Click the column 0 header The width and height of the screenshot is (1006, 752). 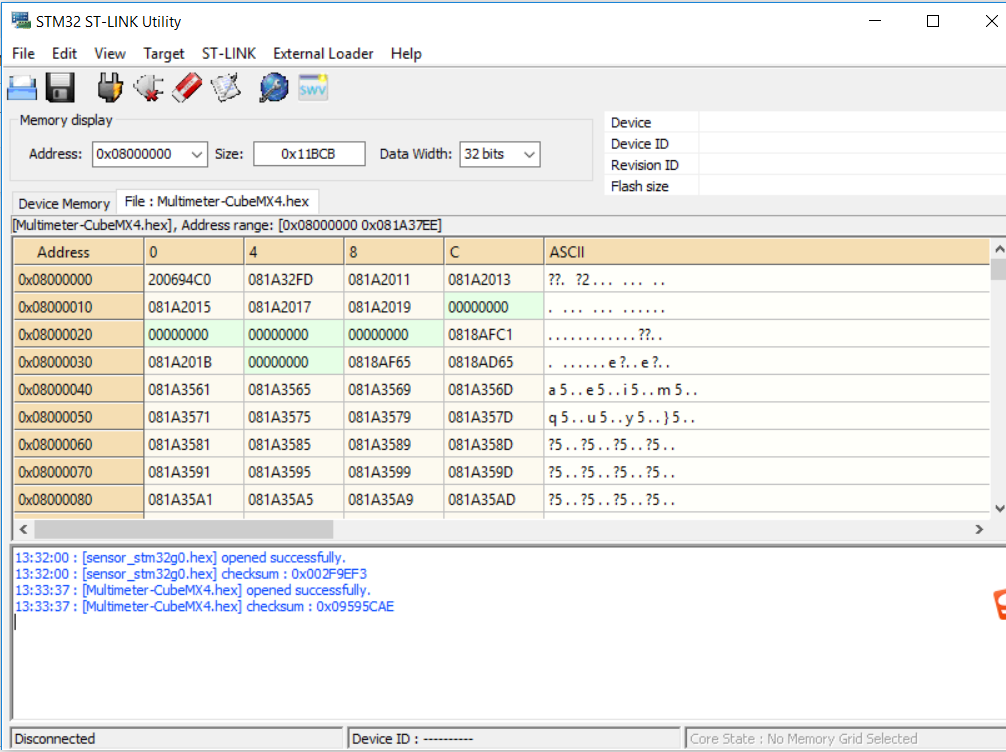[194, 252]
